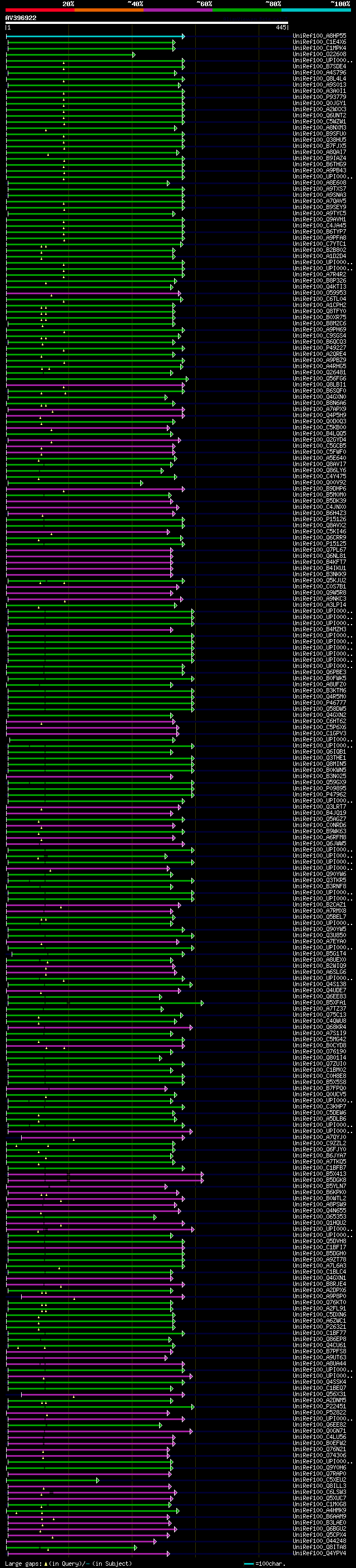This screenshot has width=356, height=1568.
Task: Select hit label UniRef100_A9PH69
Action: pyautogui.click(x=319, y=329)
